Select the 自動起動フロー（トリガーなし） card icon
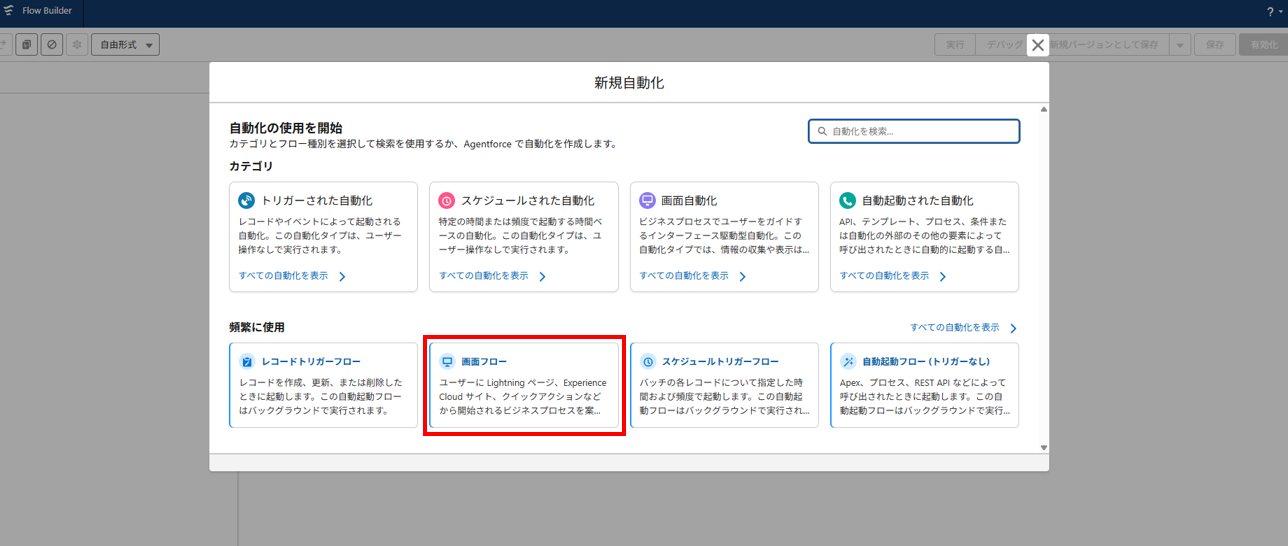The height and width of the screenshot is (546, 1288). coord(848,361)
